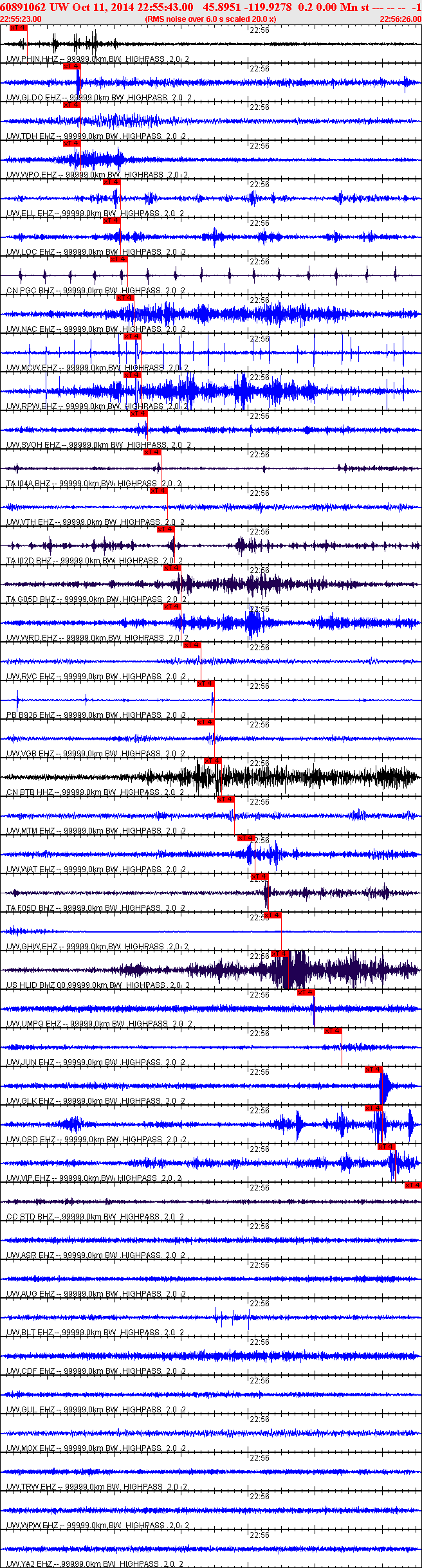
Task: Click event ID 60891062 in the header
Action: [x=23, y=7]
